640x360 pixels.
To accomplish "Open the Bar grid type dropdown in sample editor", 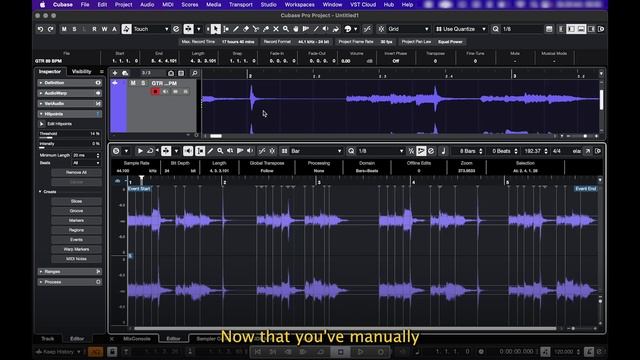I will click(316, 151).
